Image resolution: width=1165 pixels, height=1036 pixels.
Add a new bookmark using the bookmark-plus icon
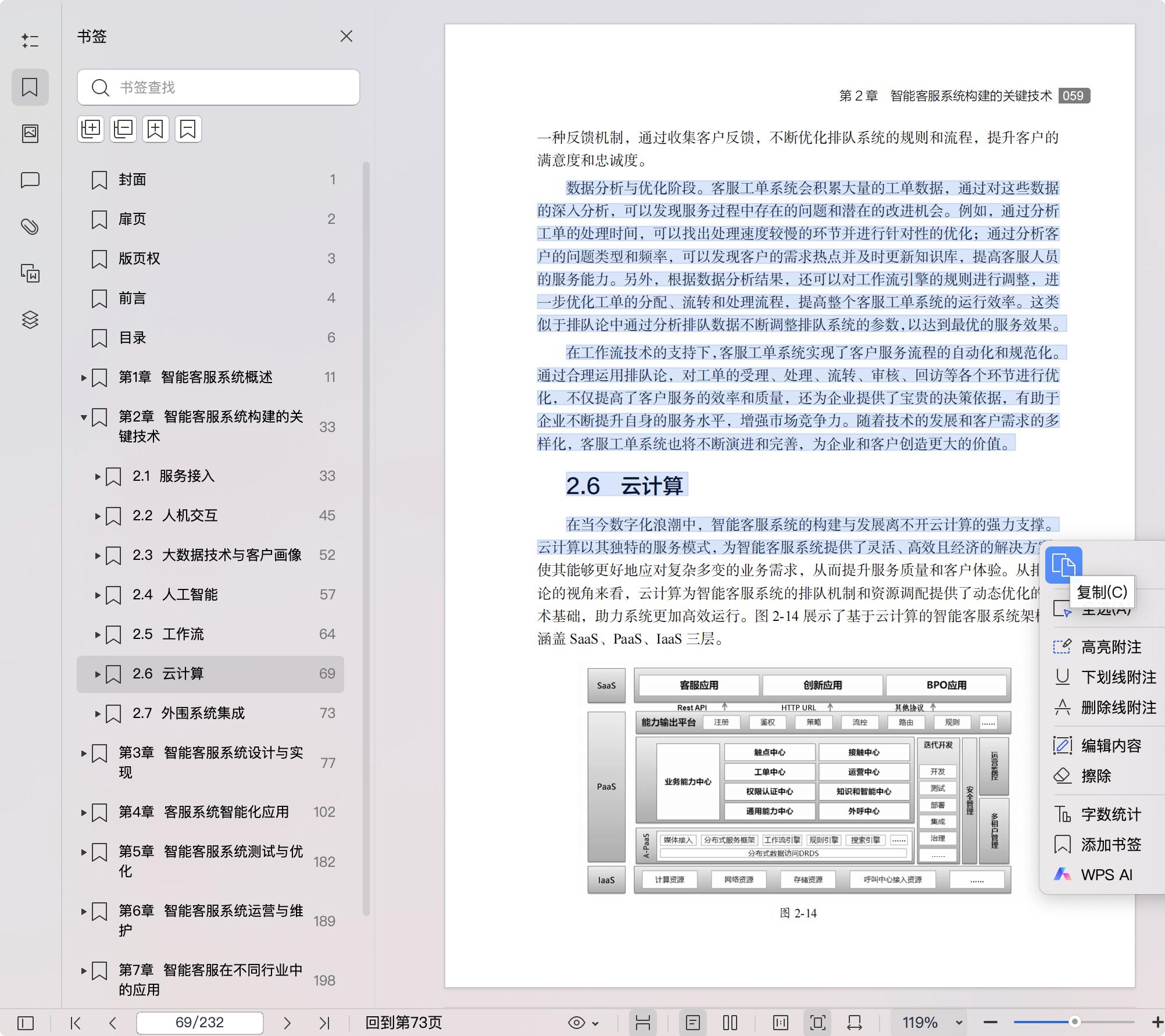(x=155, y=128)
